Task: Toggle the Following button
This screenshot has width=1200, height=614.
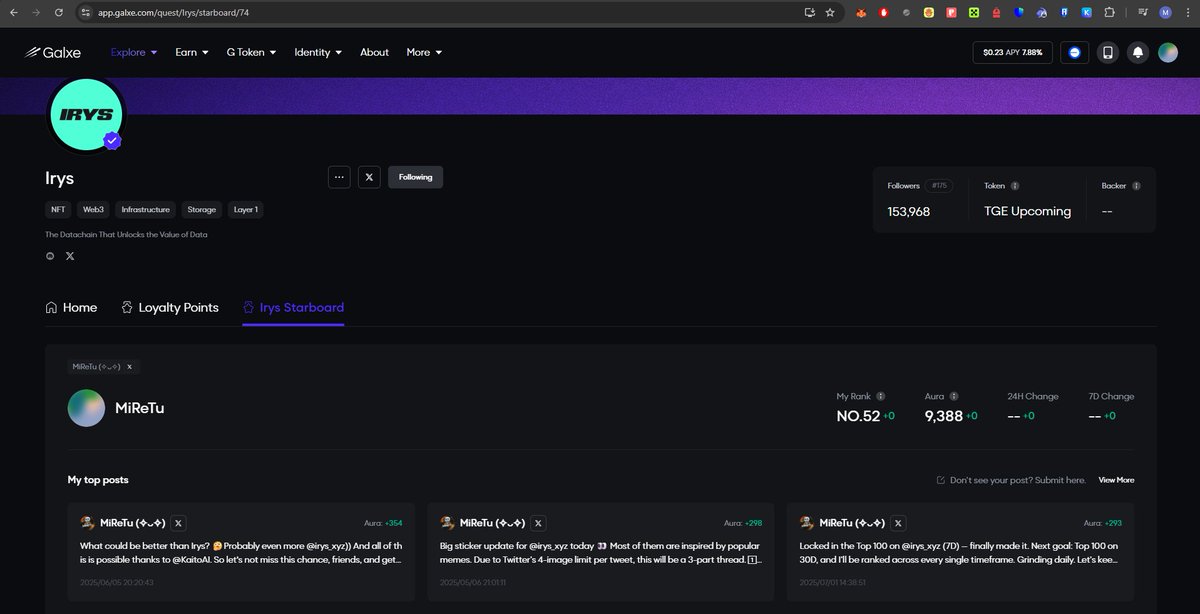Action: point(415,177)
